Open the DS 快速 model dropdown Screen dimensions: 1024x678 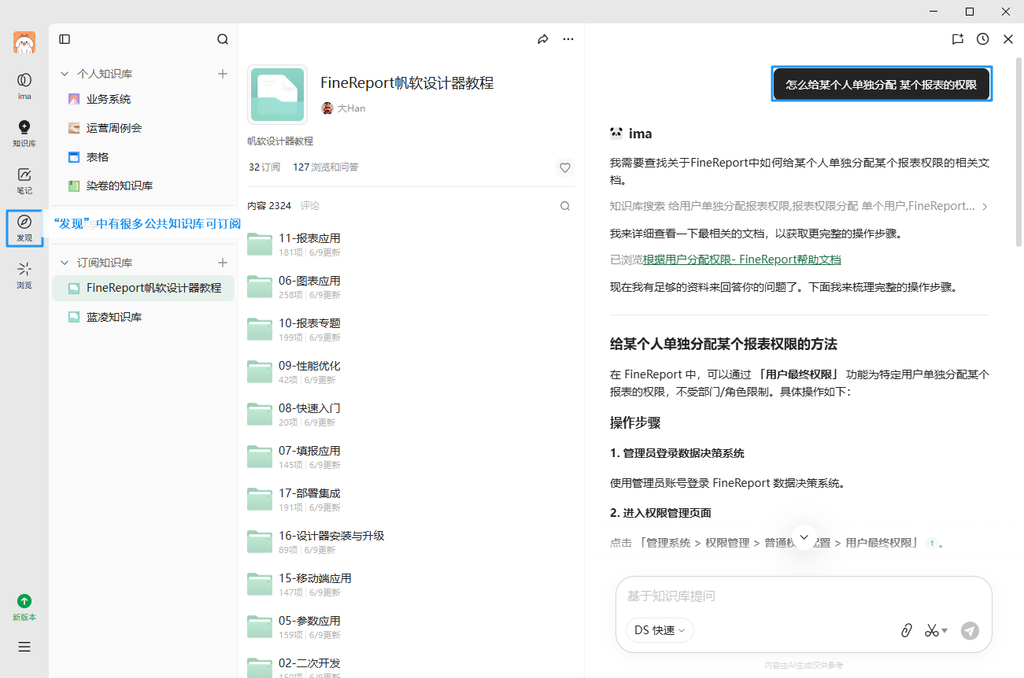click(660, 630)
